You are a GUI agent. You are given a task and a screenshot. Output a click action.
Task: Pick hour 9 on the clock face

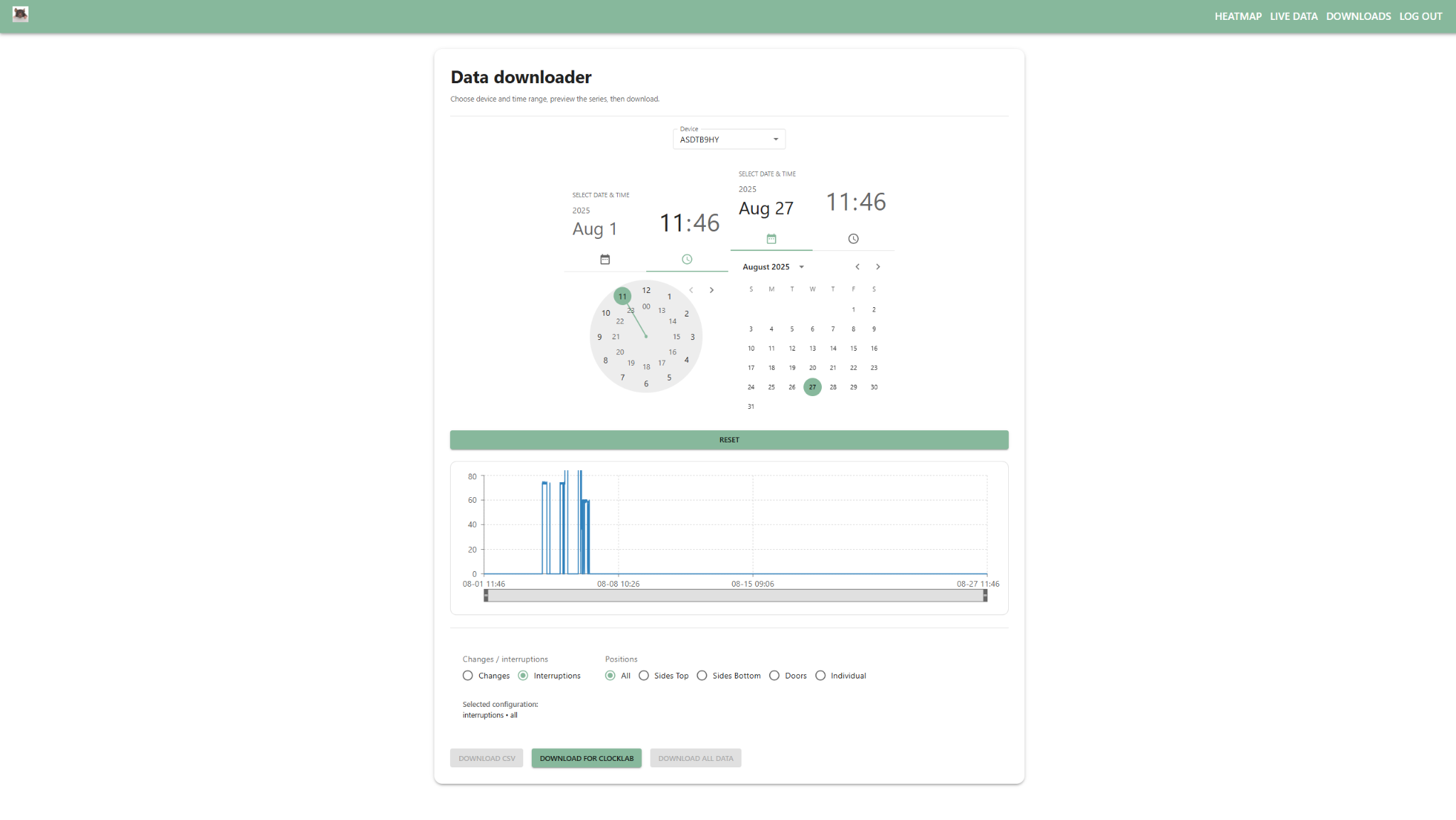coord(599,337)
